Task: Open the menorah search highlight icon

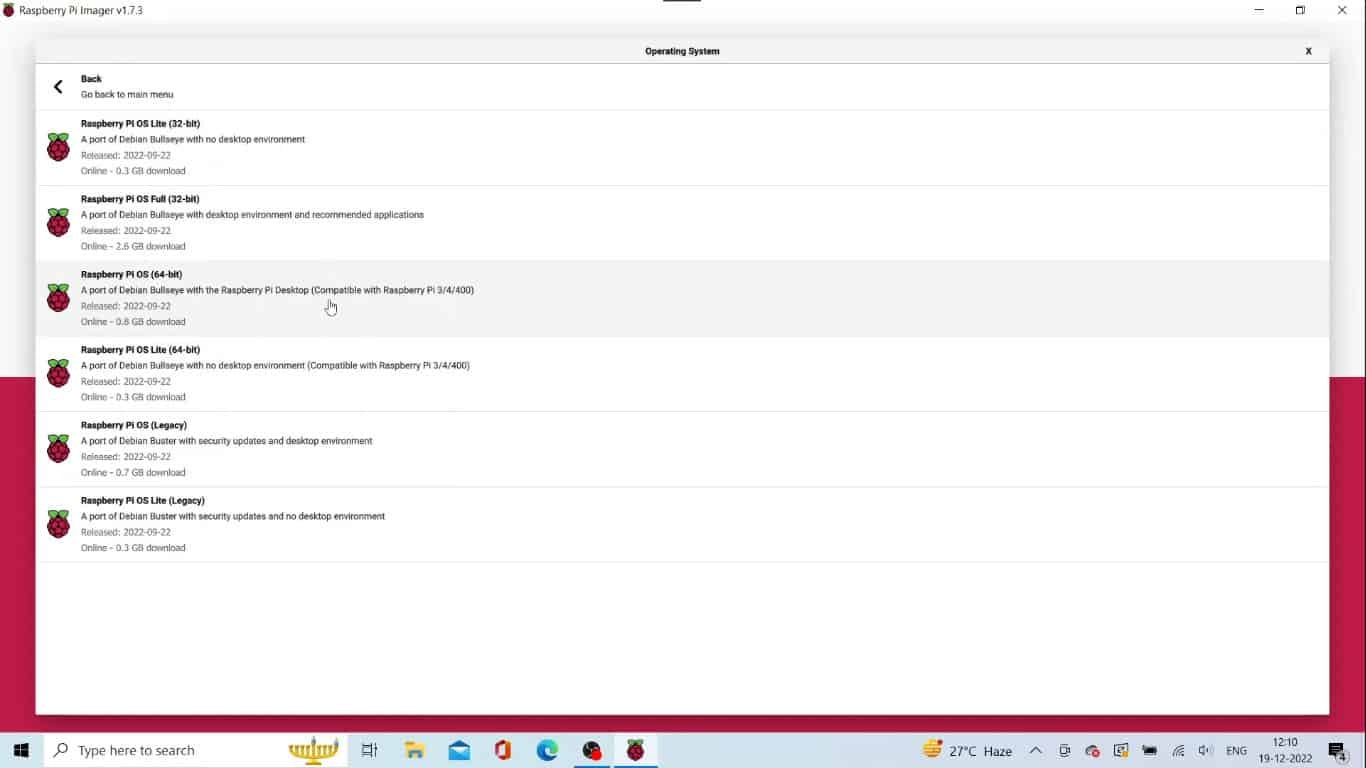Action: (x=313, y=750)
